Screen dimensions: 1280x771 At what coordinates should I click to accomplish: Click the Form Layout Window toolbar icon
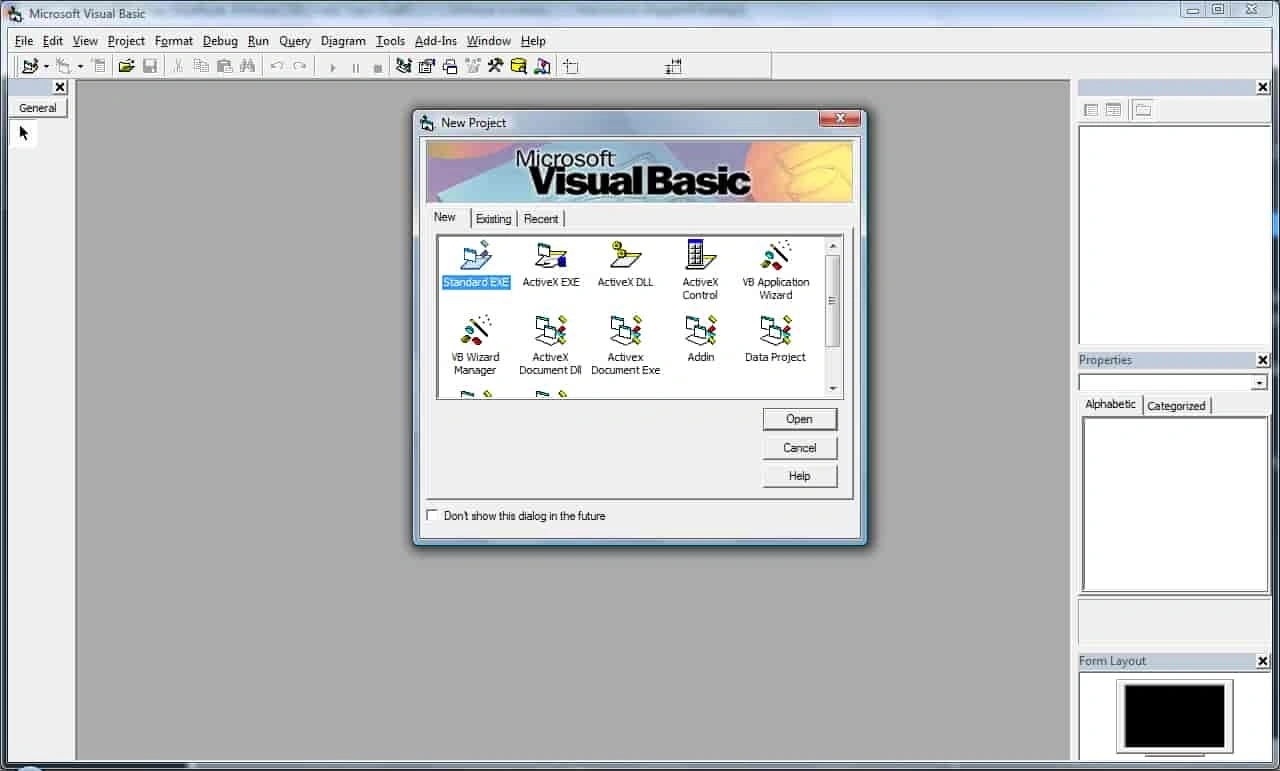[x=450, y=66]
